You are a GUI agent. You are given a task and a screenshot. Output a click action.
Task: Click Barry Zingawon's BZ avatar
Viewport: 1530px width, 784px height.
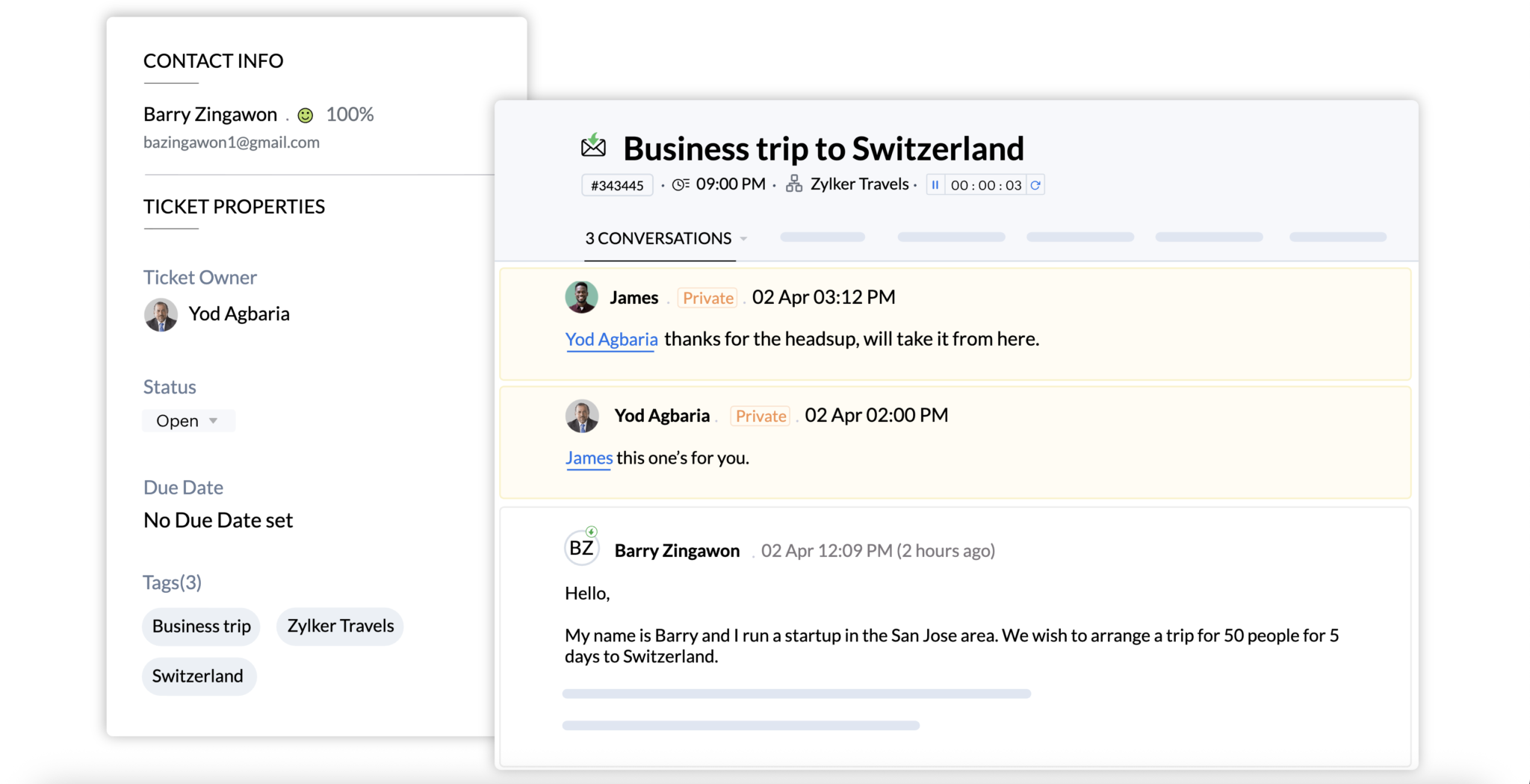point(581,549)
